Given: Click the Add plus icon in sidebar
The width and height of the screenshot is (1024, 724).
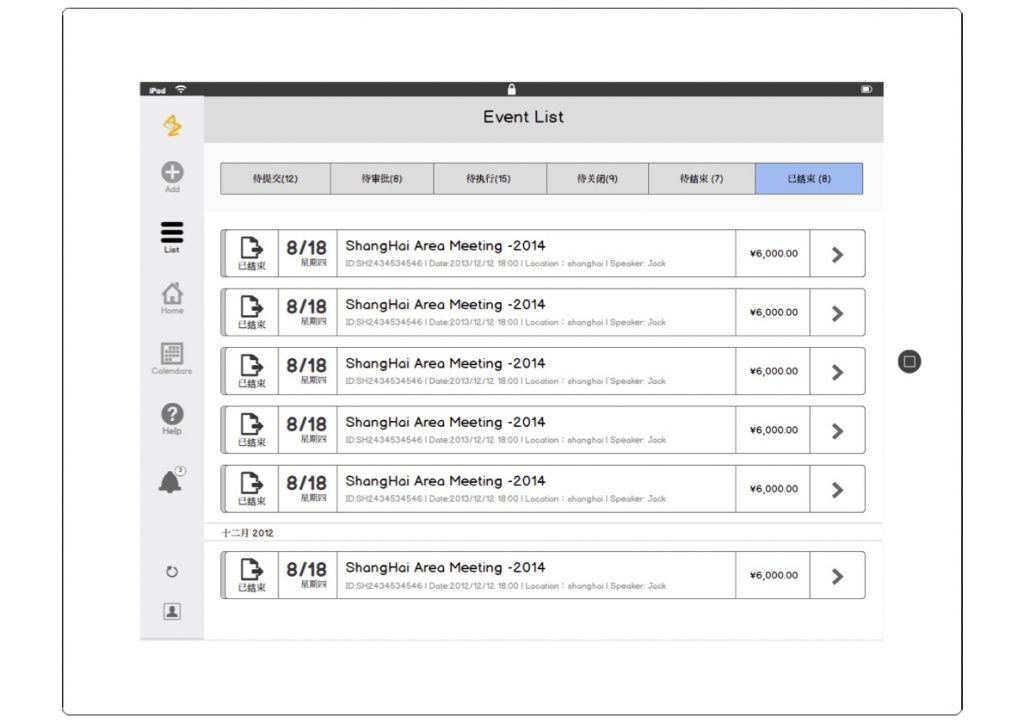Looking at the screenshot, I should tap(172, 174).
